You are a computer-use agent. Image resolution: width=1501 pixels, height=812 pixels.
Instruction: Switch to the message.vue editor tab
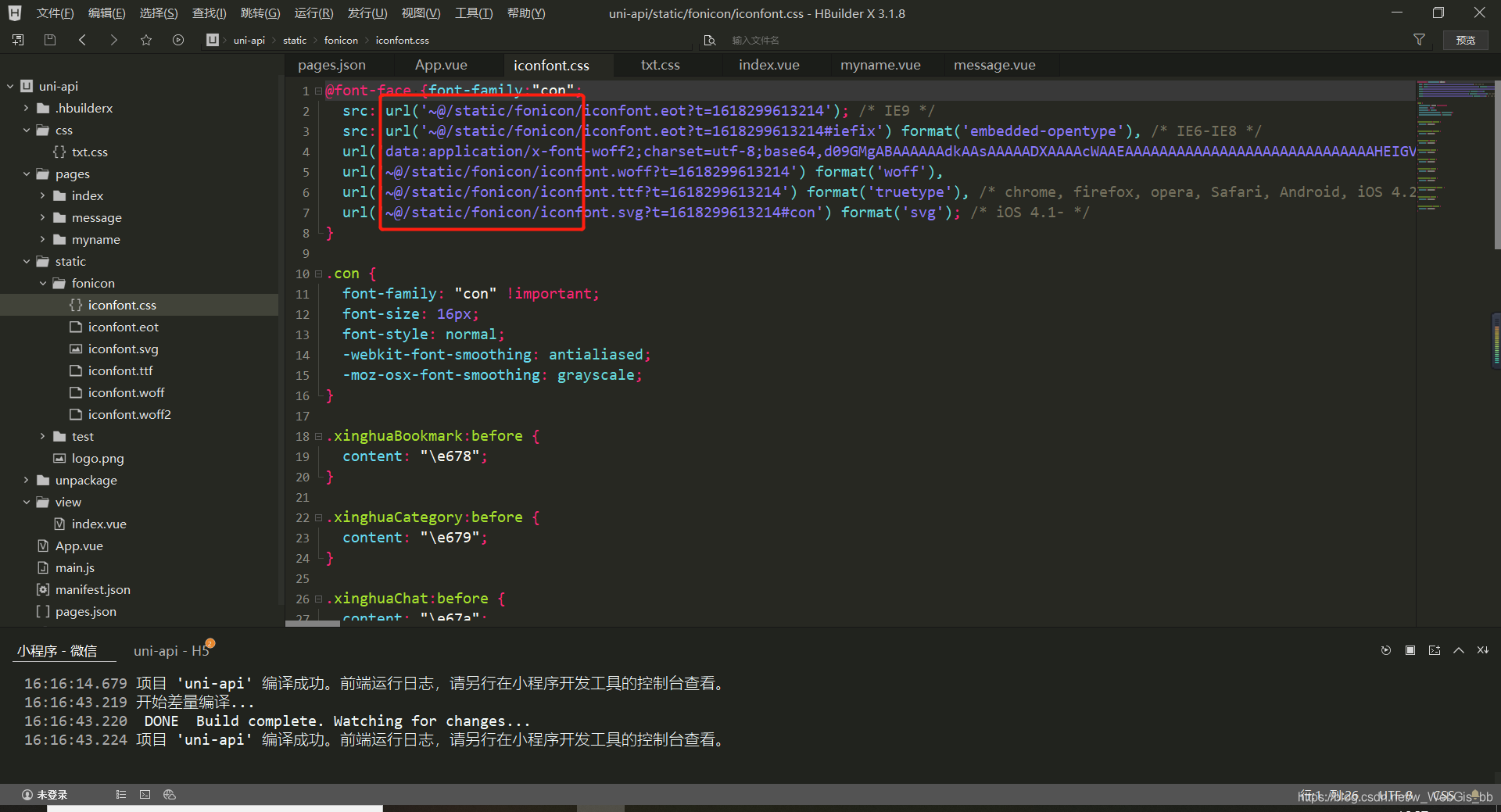[x=994, y=65]
